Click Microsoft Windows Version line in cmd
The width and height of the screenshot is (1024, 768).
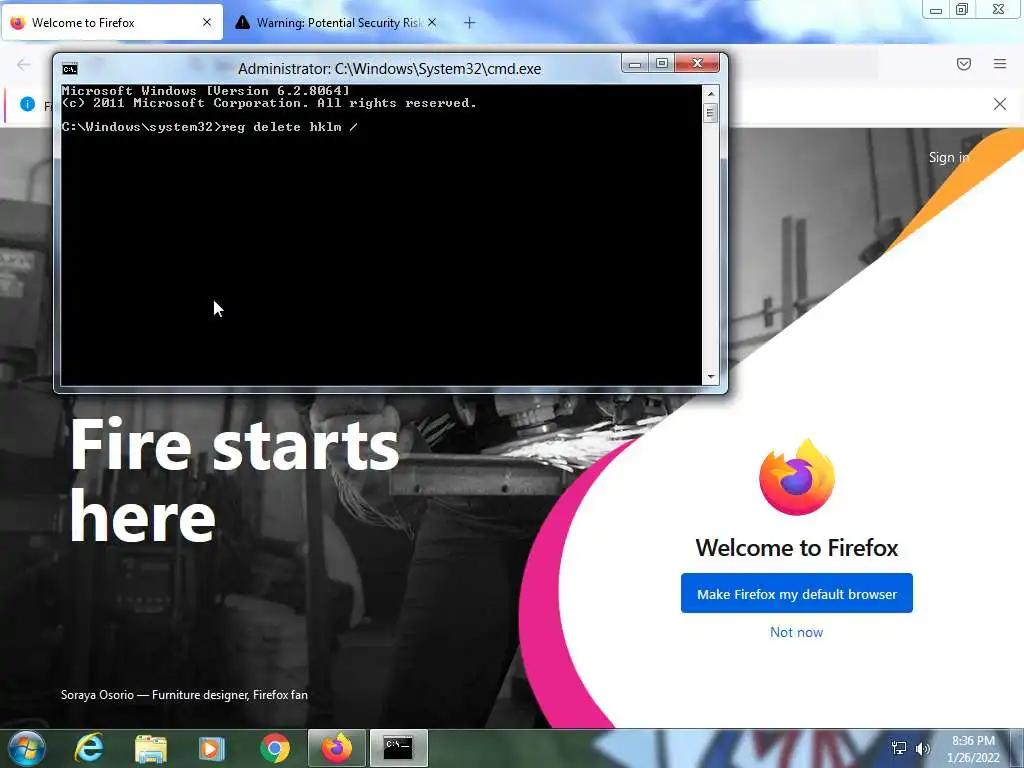206,91
